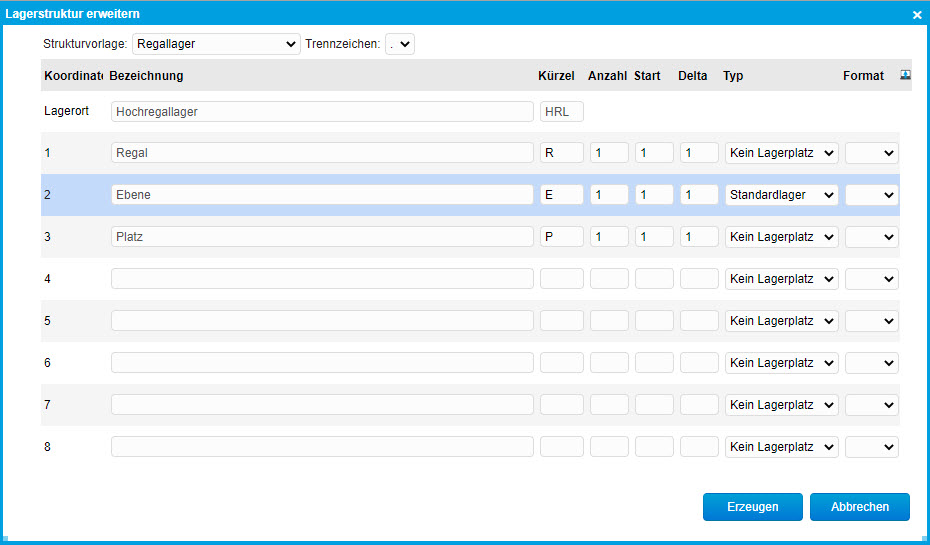Open the Typ dropdown in row 6
Image resolution: width=930 pixels, height=545 pixels.
coord(782,363)
